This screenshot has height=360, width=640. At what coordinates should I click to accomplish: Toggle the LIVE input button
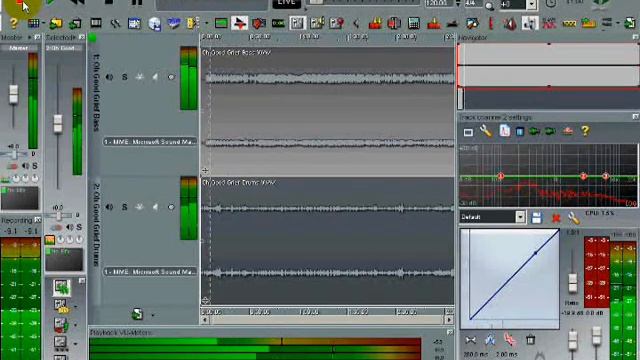[x=287, y=3]
